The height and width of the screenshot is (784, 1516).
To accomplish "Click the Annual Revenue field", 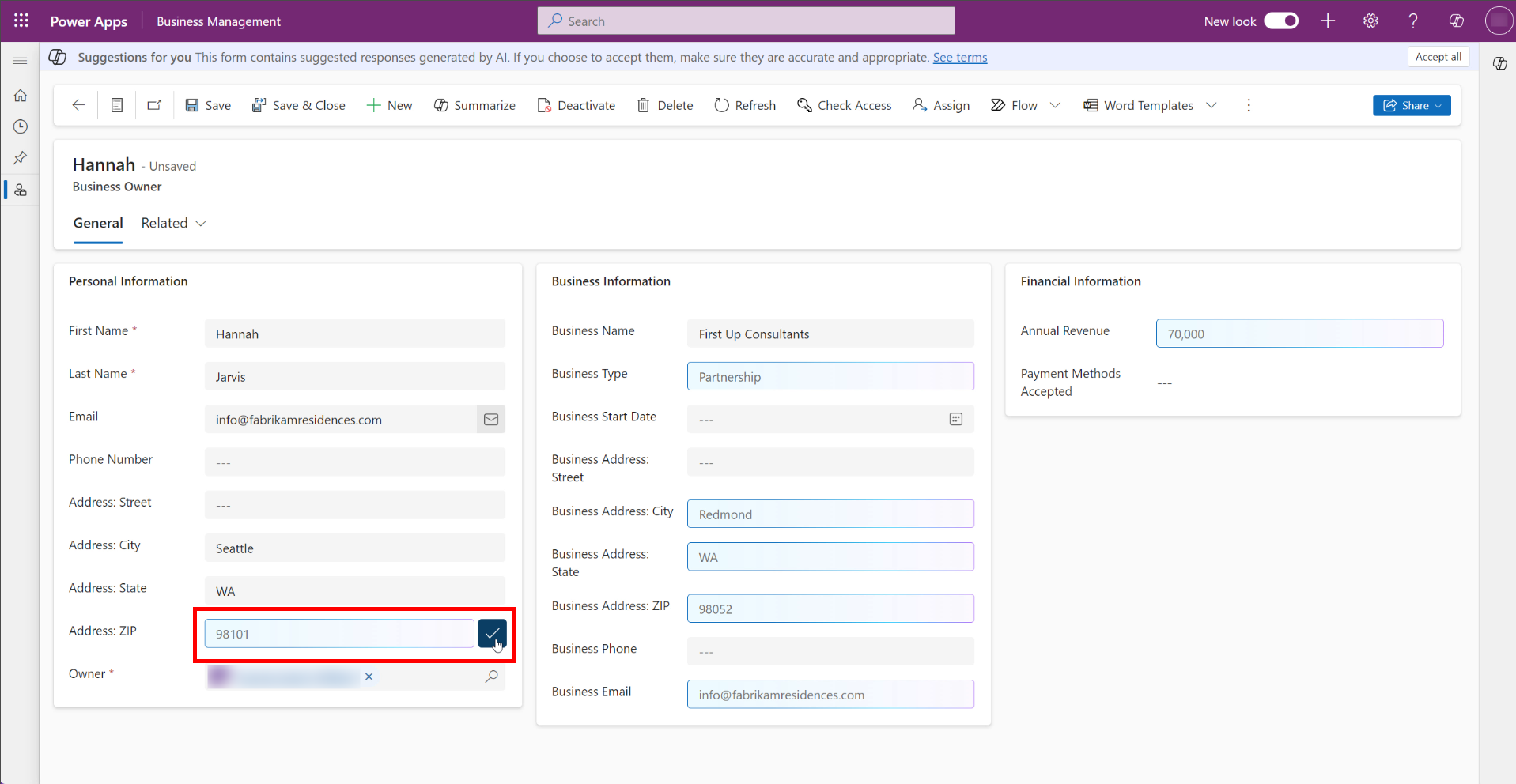I will [1299, 334].
